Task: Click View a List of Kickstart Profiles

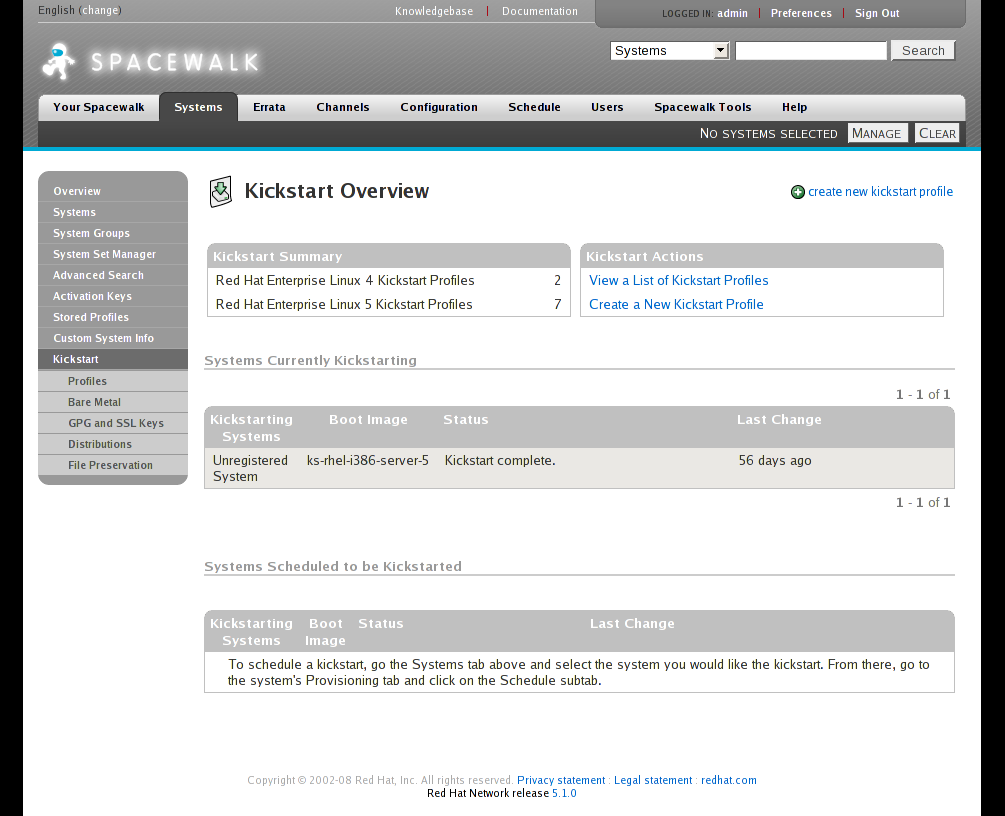Action: click(x=678, y=280)
